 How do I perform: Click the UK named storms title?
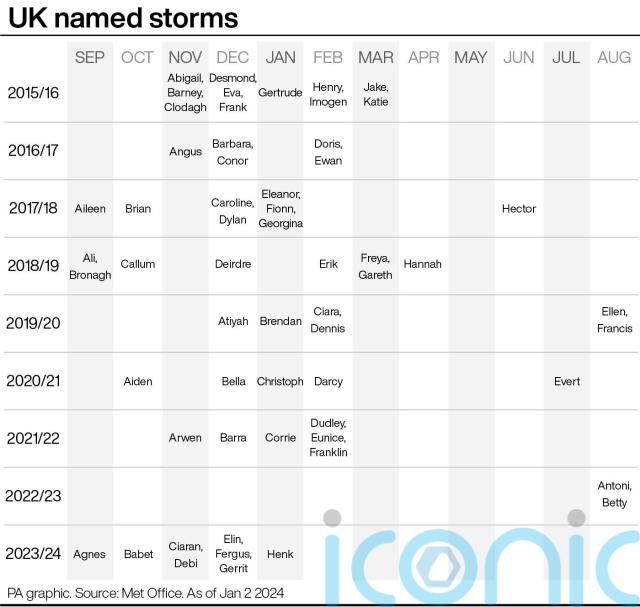123,18
